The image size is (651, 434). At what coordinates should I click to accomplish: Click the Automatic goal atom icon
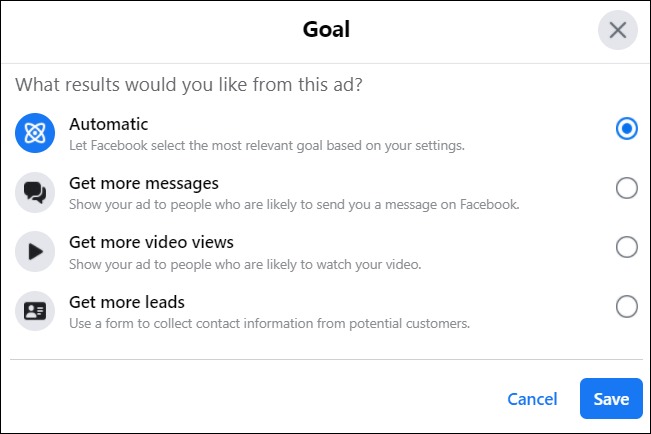[36, 133]
